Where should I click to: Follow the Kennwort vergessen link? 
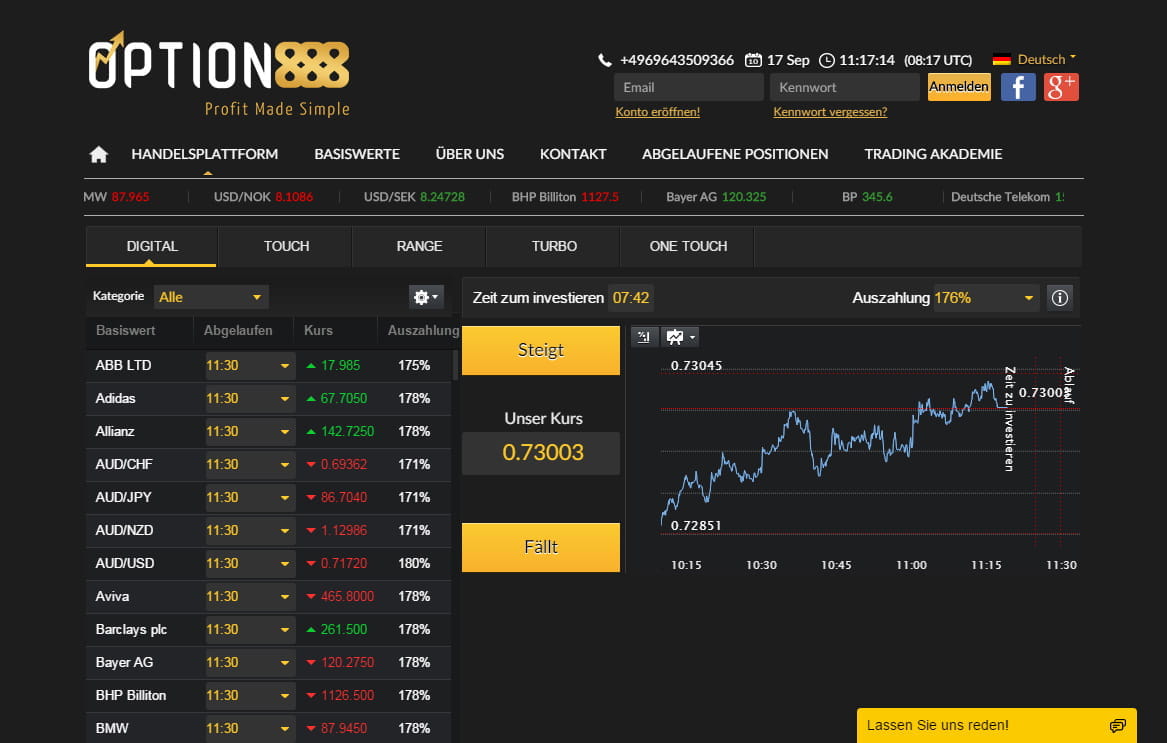(830, 112)
